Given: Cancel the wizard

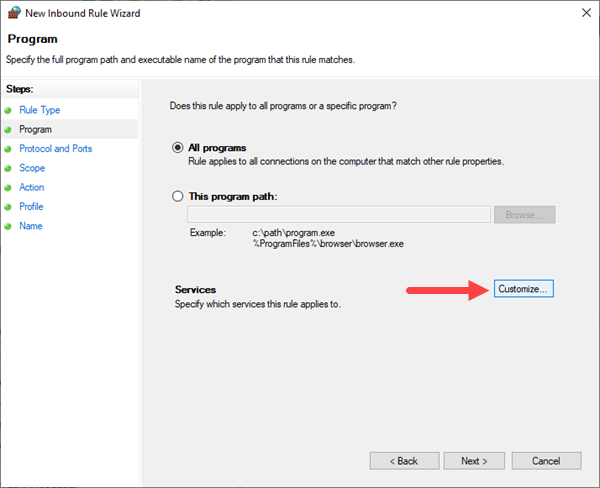Looking at the screenshot, I should [546, 461].
